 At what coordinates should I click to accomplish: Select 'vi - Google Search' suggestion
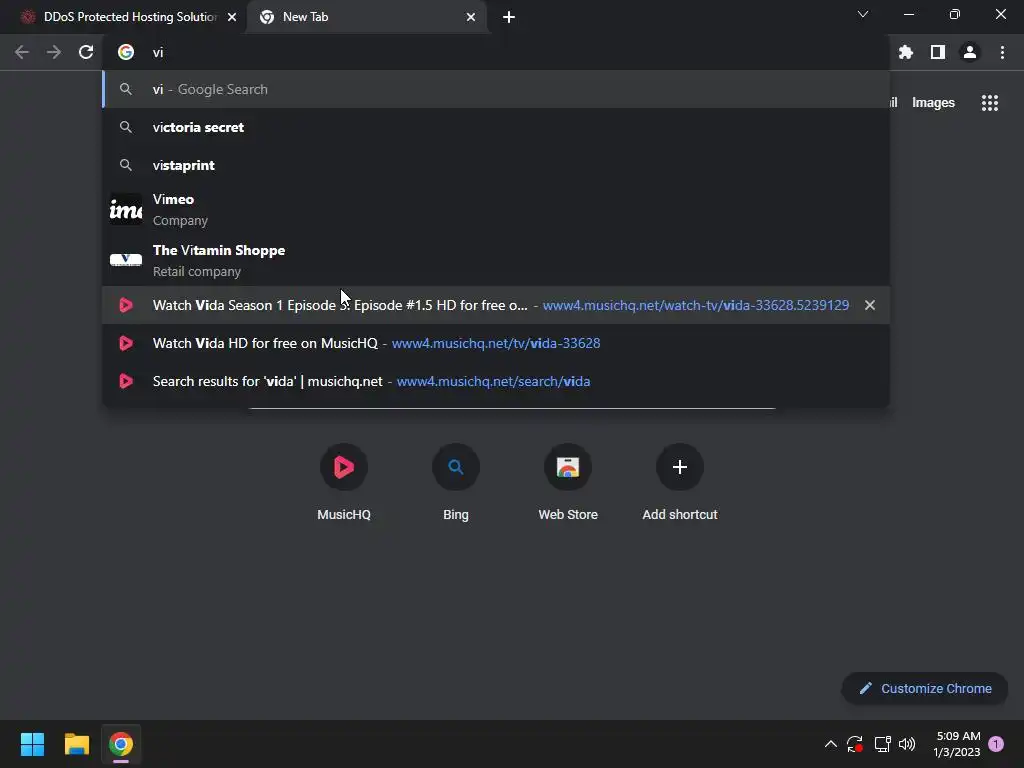coord(496,89)
